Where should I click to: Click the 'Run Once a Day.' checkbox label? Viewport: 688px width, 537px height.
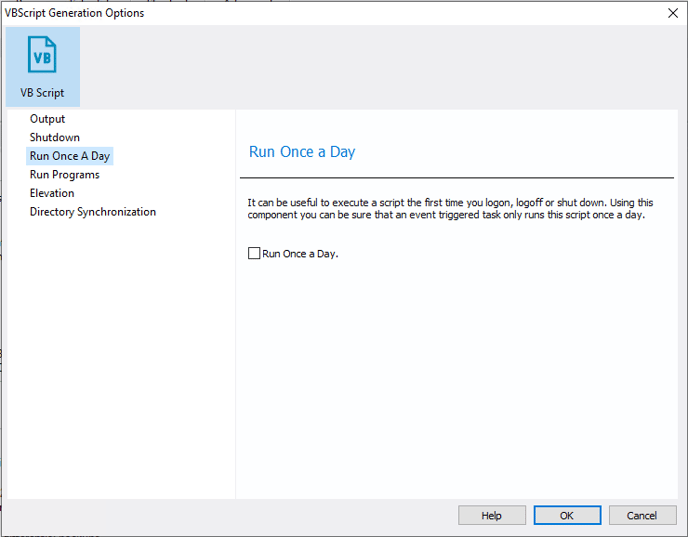pos(301,254)
